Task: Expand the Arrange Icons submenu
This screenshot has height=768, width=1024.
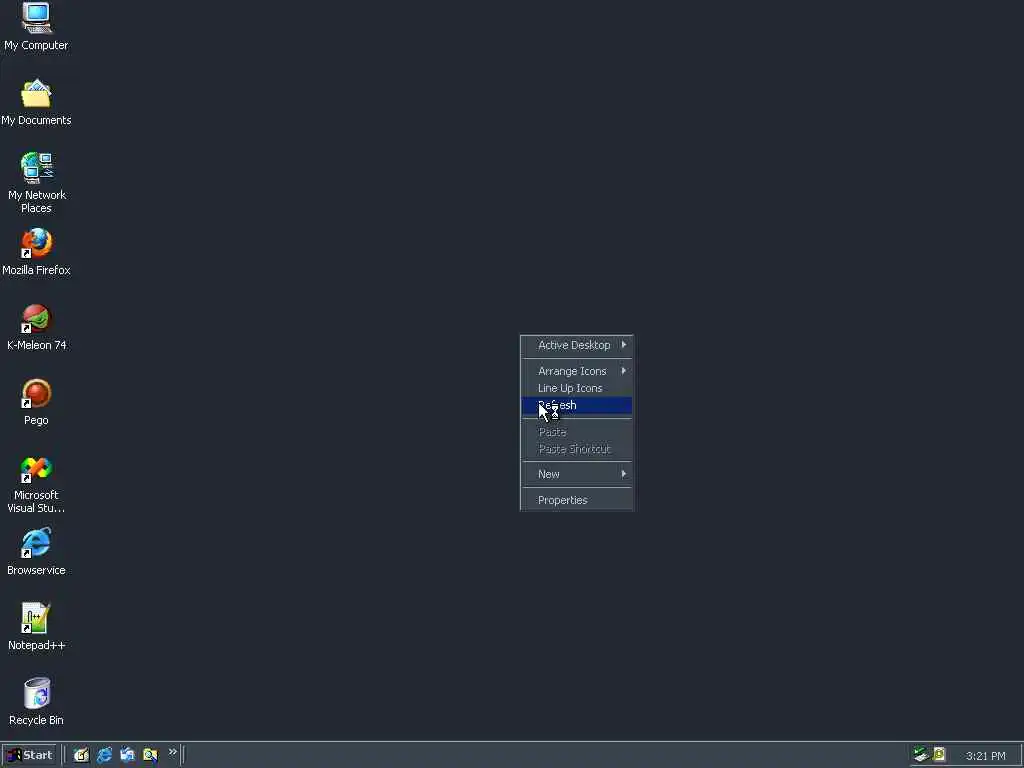Action: tap(577, 371)
